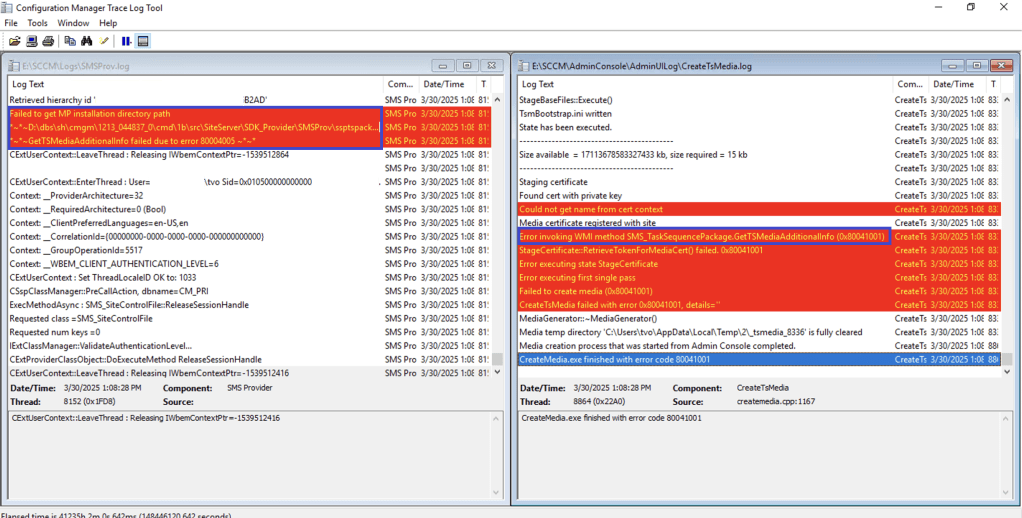Open the Tools menu

coord(37,23)
